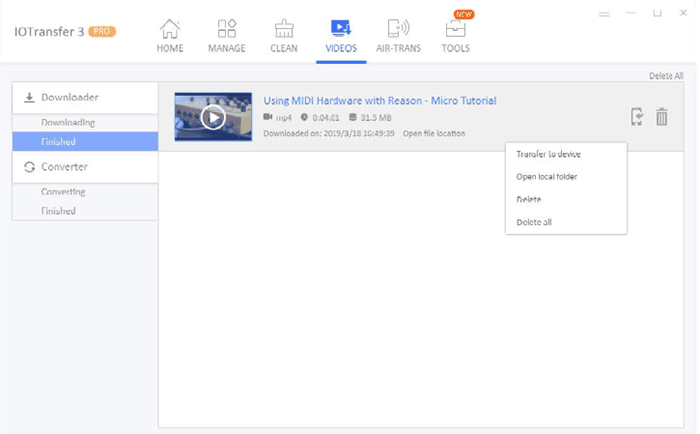Image resolution: width=700 pixels, height=434 pixels.
Task: Click the duration clock icon
Action: point(304,117)
